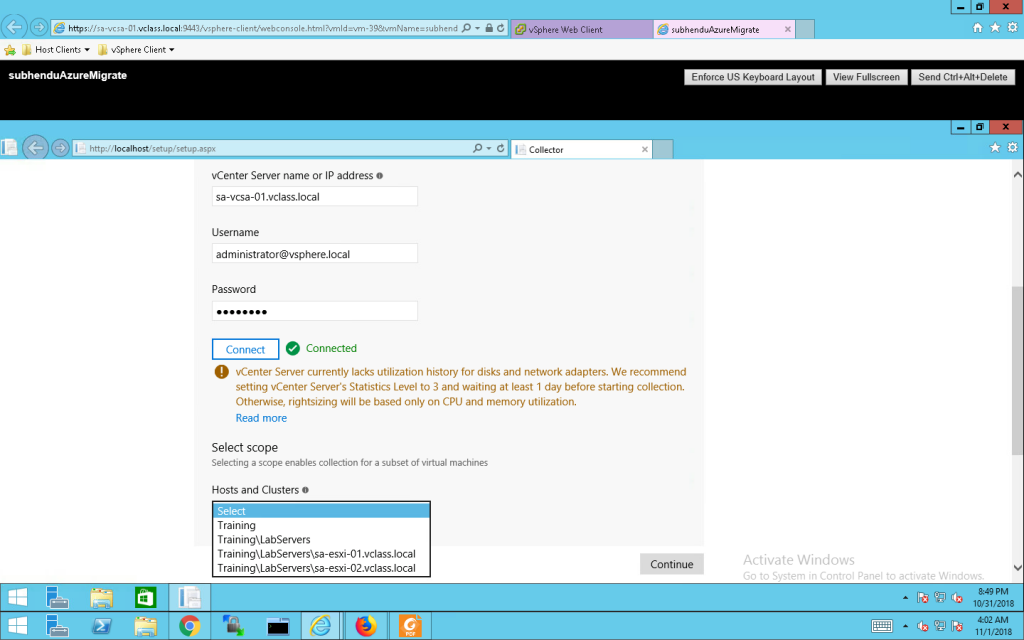Choose sa-esxi-01.vclass.local scope option
The width and height of the screenshot is (1024, 640).
pos(321,554)
